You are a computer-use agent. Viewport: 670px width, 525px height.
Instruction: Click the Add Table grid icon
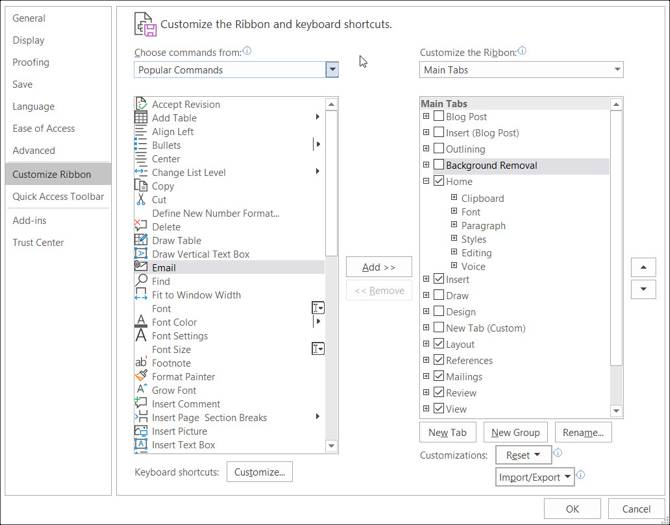pyautogui.click(x=141, y=117)
